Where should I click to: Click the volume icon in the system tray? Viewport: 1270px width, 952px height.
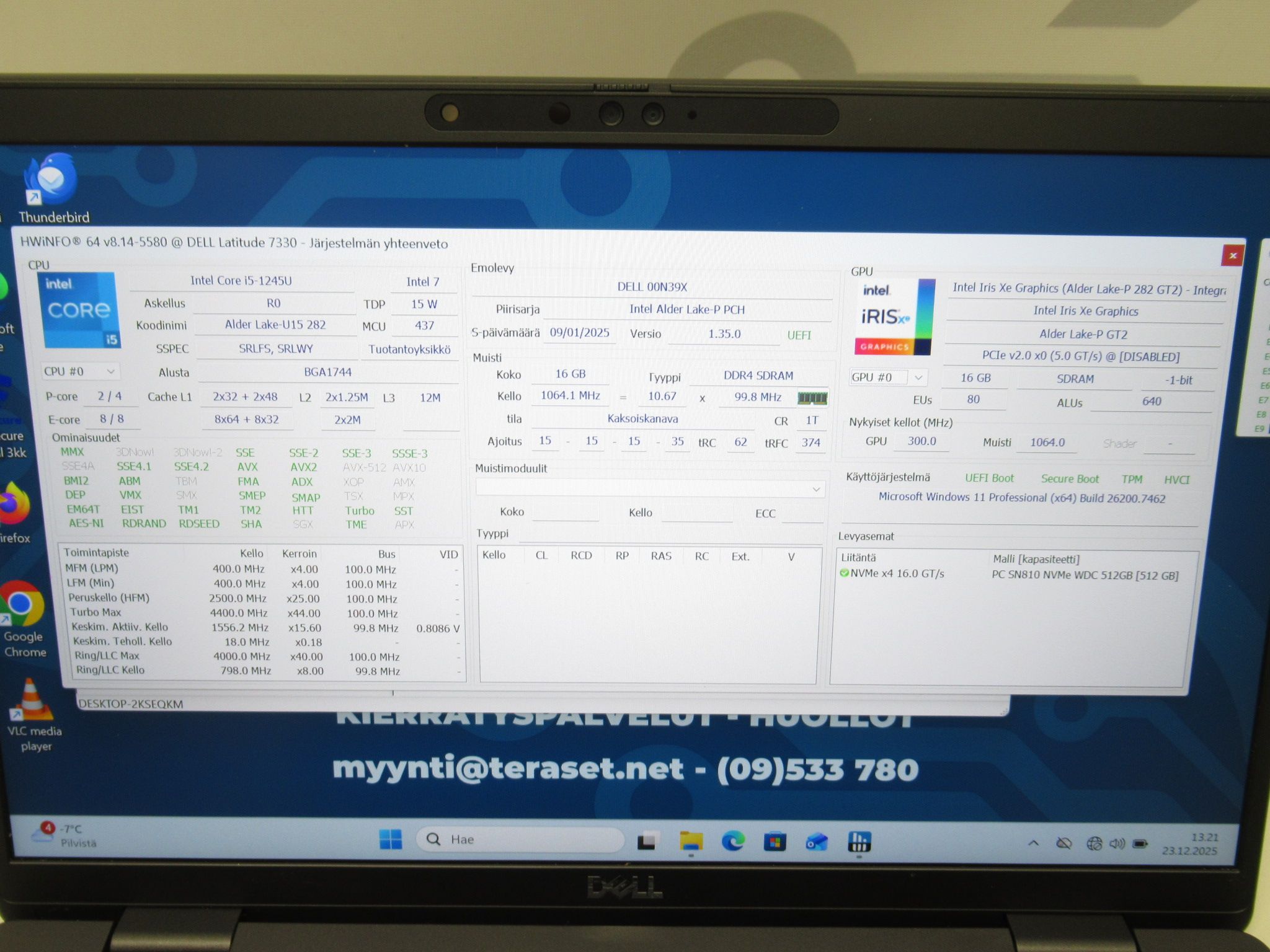1117,844
